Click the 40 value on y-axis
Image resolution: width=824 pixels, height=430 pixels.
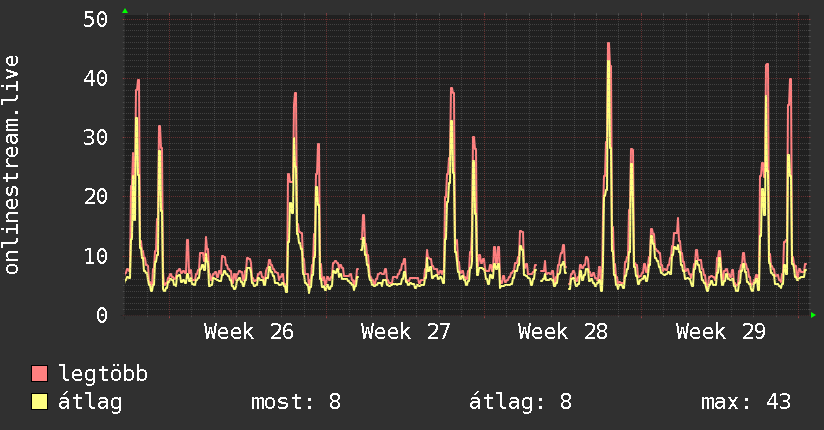pyautogui.click(x=95, y=78)
